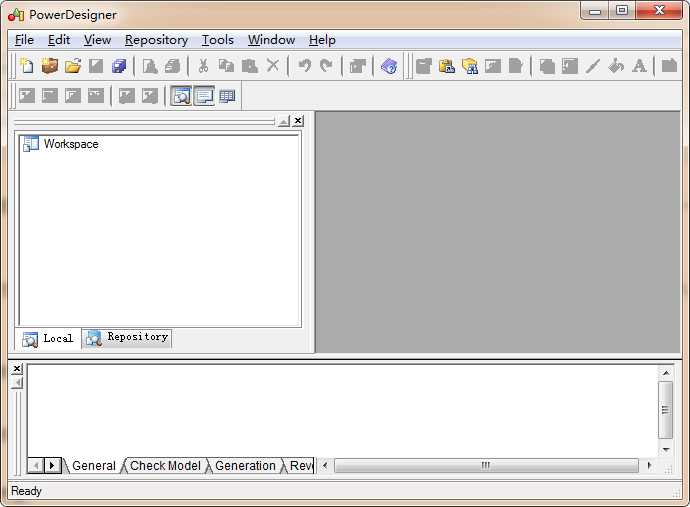Image resolution: width=690 pixels, height=507 pixels.
Task: Open the Repository menu
Action: click(156, 40)
